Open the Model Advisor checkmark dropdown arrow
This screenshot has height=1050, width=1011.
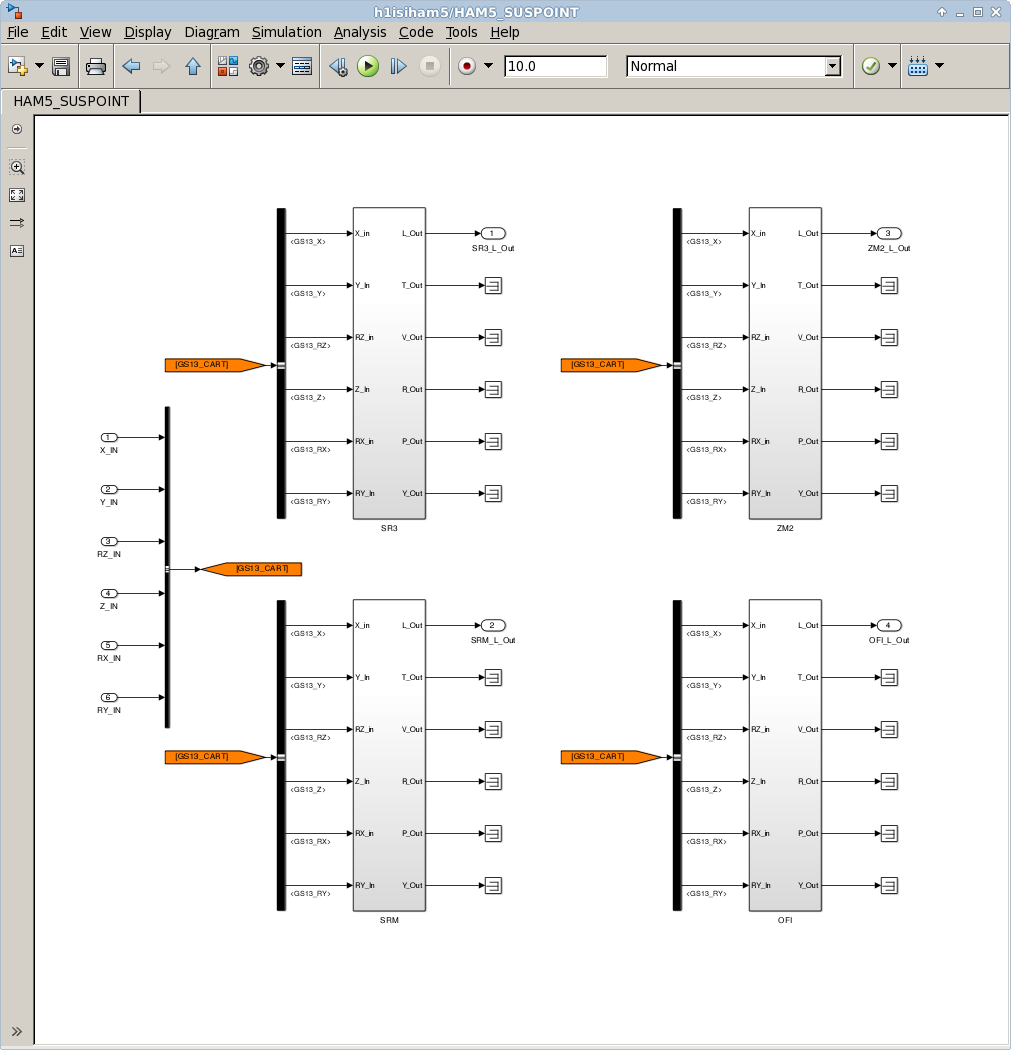pos(892,66)
